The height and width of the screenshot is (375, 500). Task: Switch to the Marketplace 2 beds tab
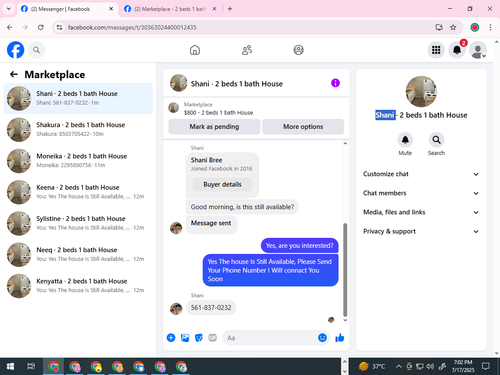[171, 9]
